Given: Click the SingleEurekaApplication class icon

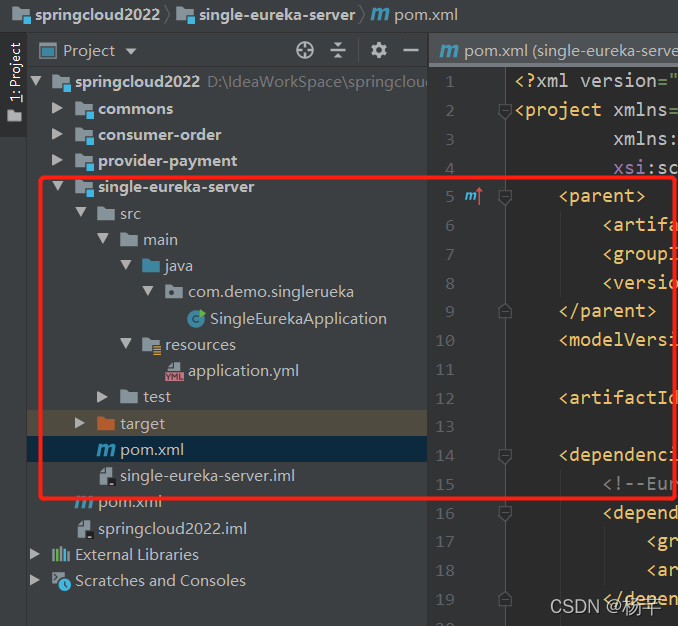Looking at the screenshot, I should pos(196,319).
